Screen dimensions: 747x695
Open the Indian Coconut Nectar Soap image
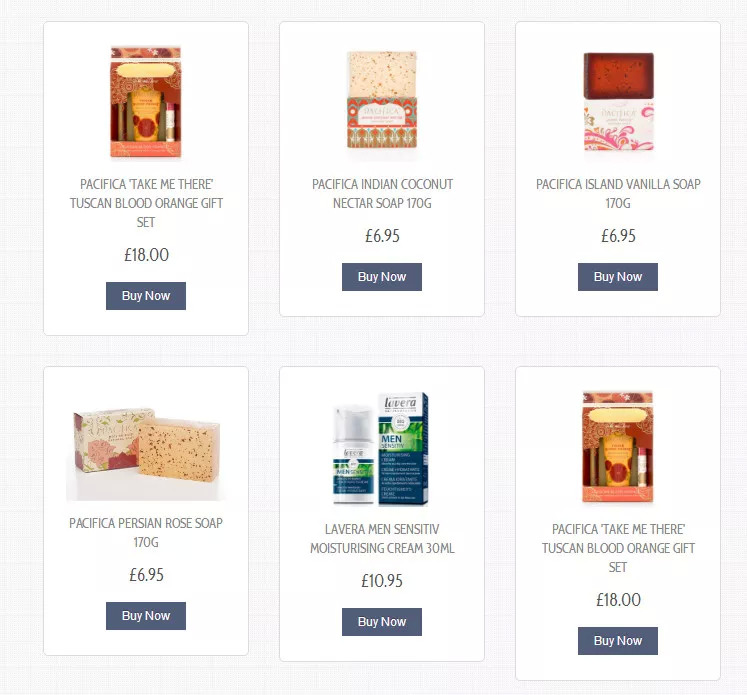click(x=382, y=101)
